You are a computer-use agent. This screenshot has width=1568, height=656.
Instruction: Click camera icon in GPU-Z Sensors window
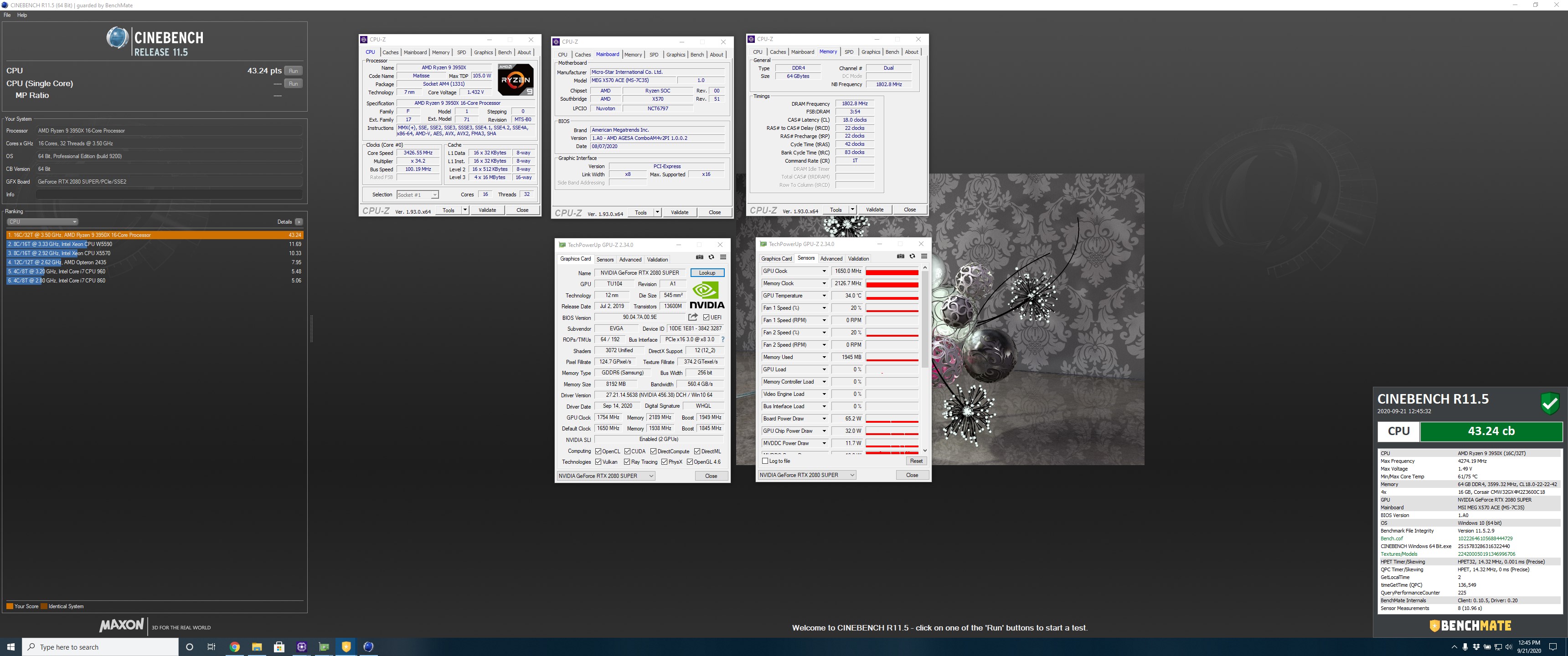click(900, 256)
